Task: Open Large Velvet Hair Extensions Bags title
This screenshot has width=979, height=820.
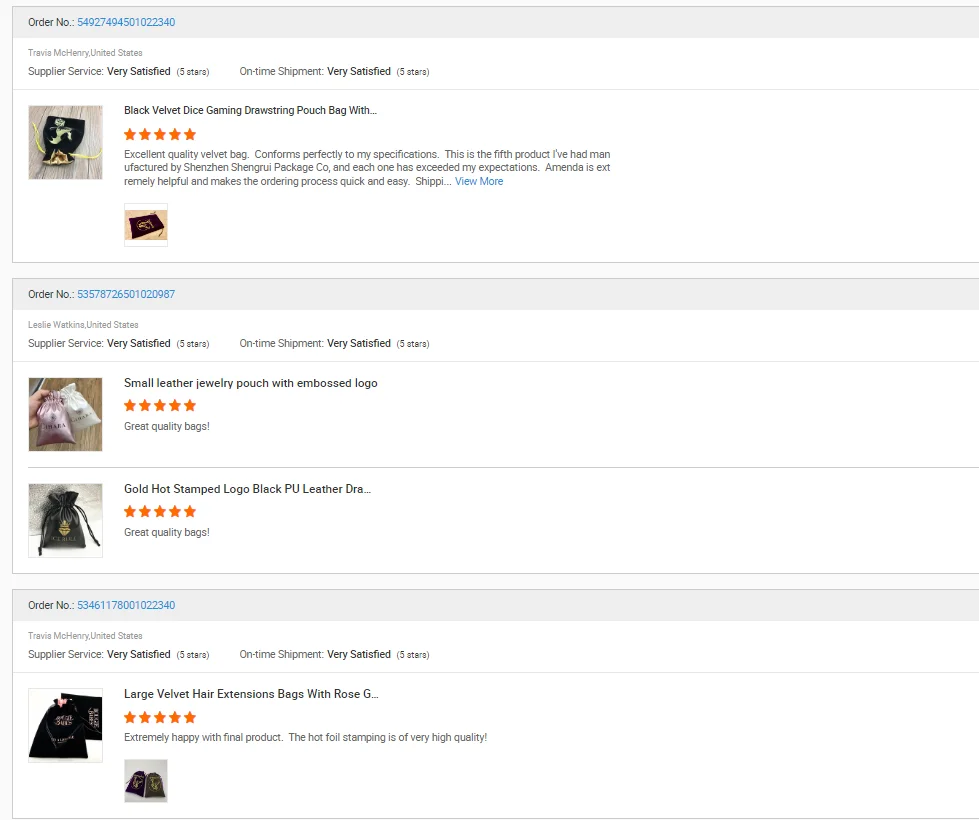Action: (x=251, y=694)
